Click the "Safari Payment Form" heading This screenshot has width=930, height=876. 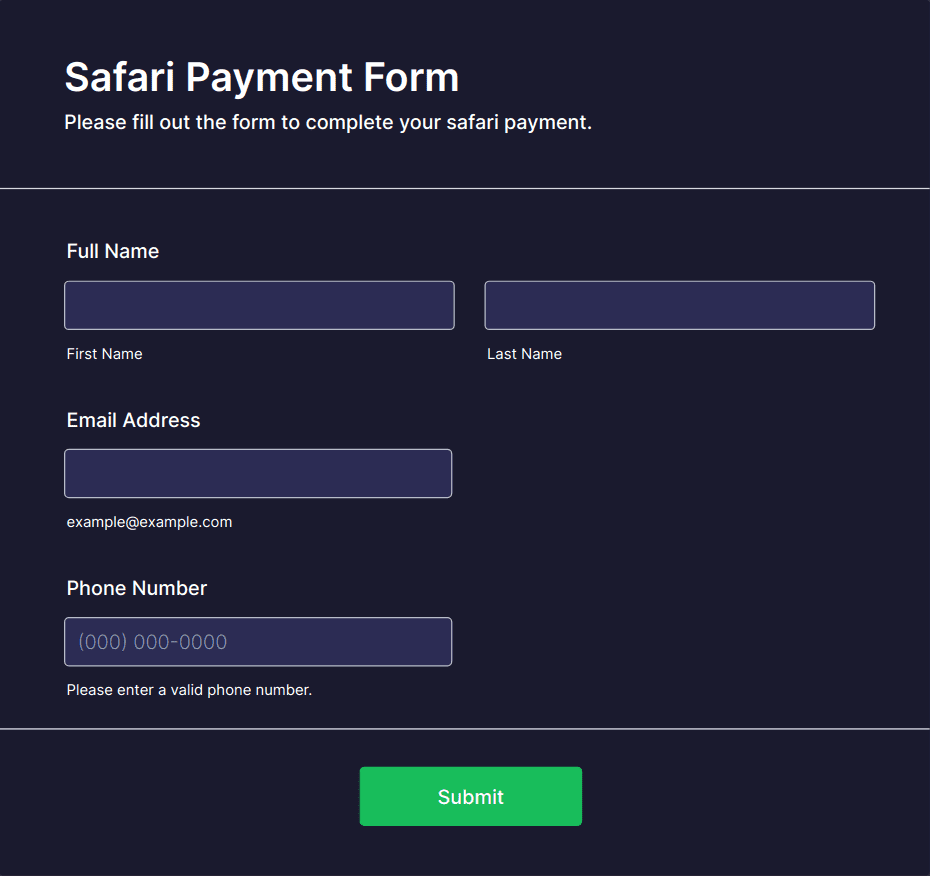click(262, 77)
